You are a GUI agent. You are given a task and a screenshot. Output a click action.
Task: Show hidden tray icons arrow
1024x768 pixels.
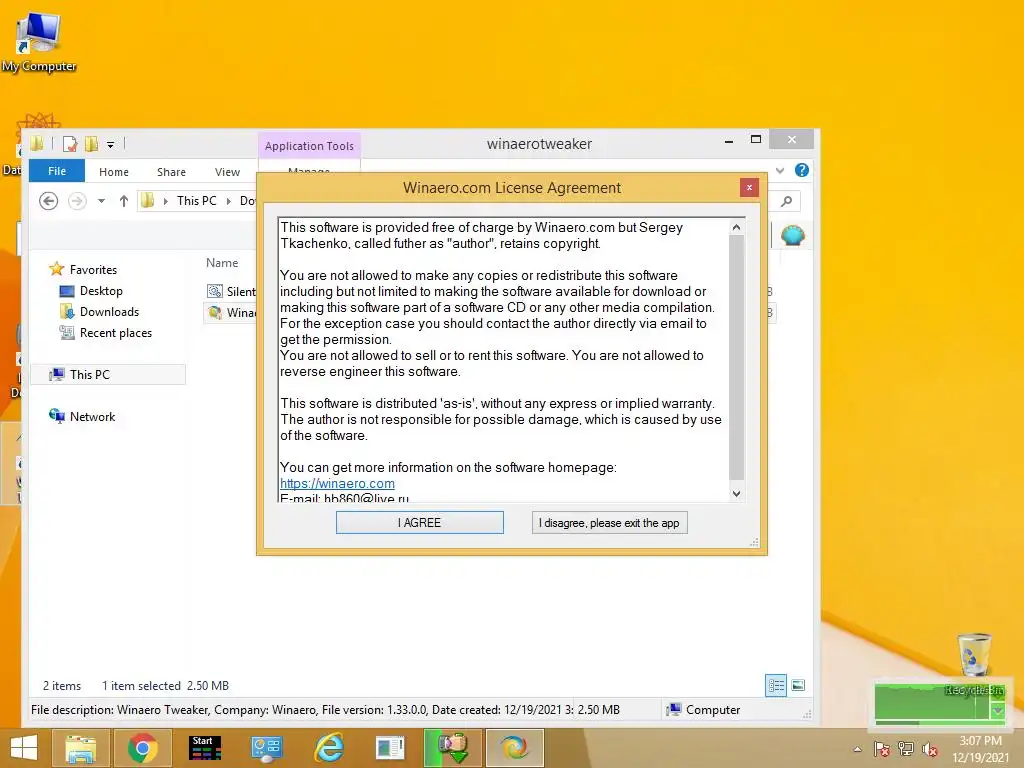857,749
